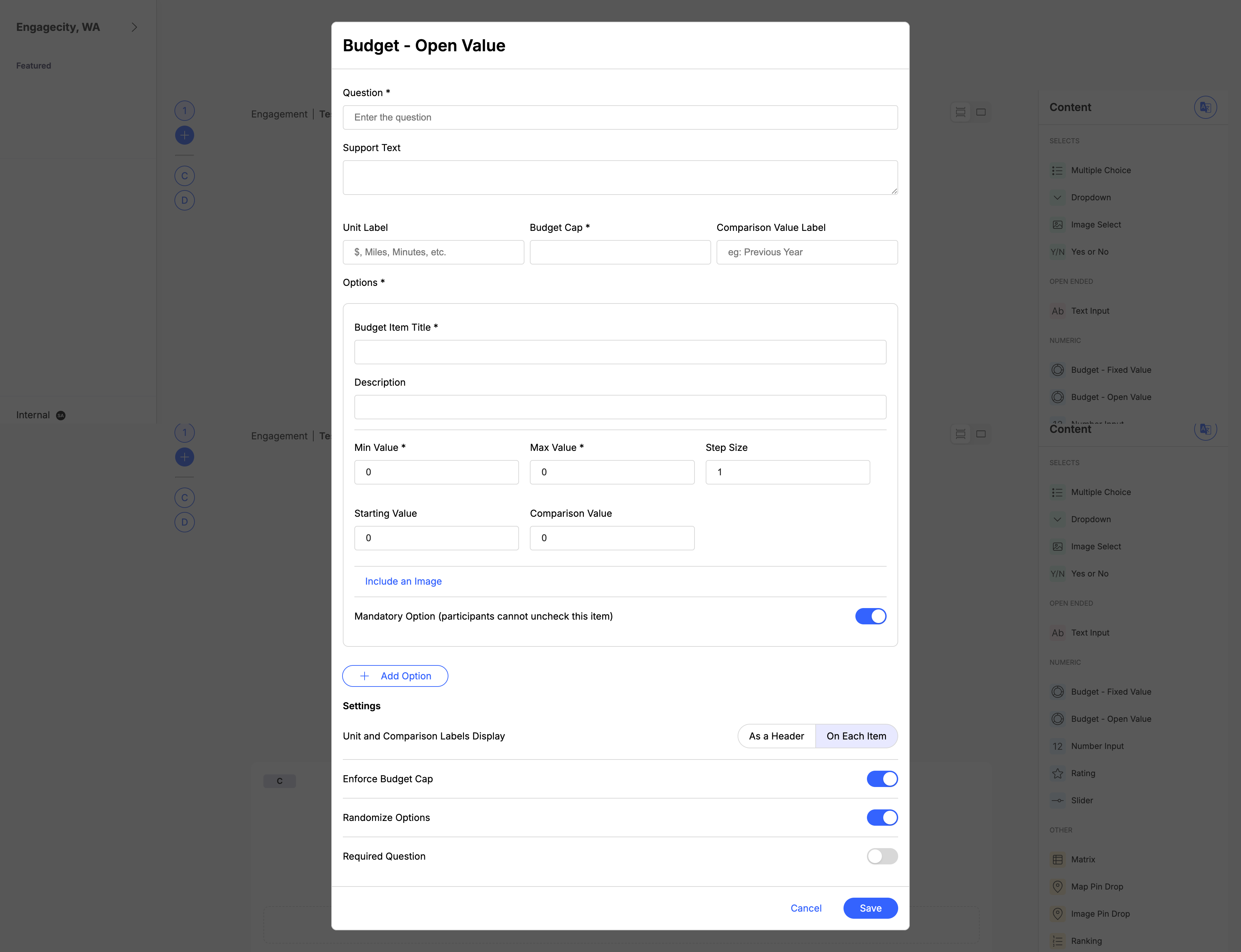Click the Ranking list icon

pos(1057,941)
